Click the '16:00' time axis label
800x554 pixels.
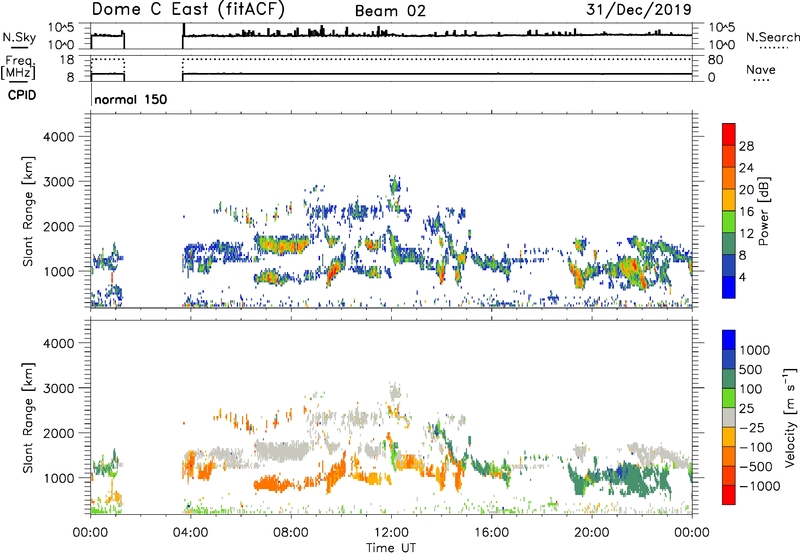(491, 533)
